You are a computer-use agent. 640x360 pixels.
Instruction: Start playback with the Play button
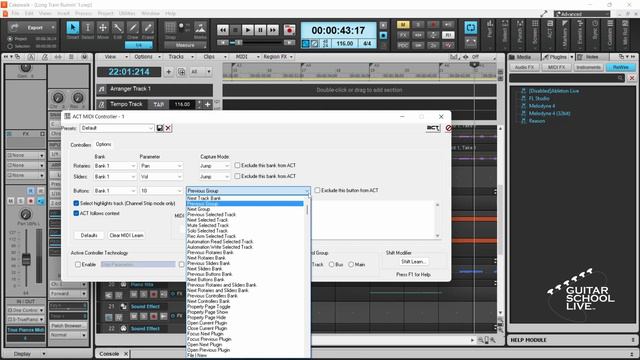point(247,30)
